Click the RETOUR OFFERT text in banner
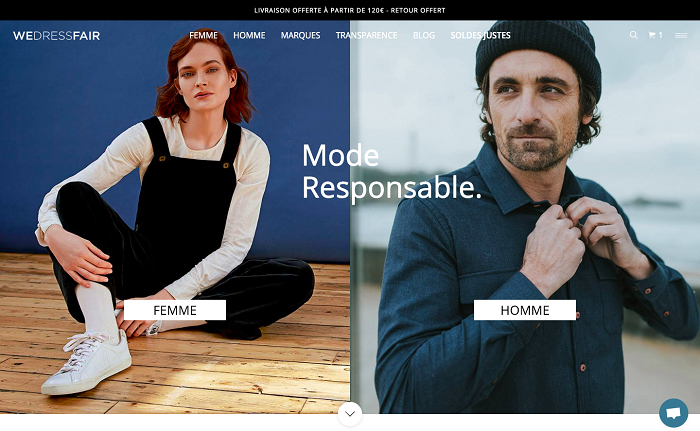The height and width of the screenshot is (431, 700). click(418, 10)
